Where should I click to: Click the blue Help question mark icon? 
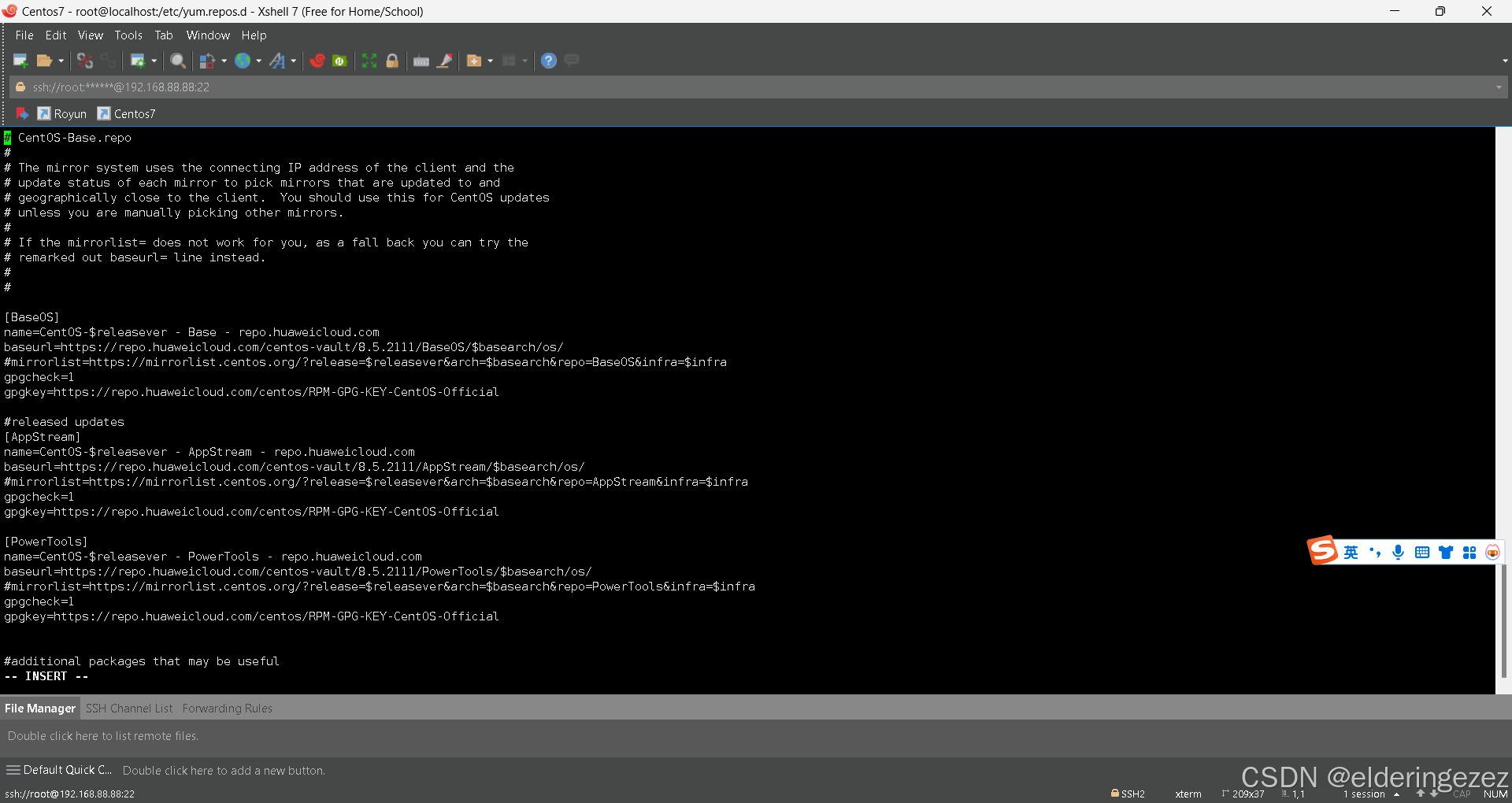point(549,61)
